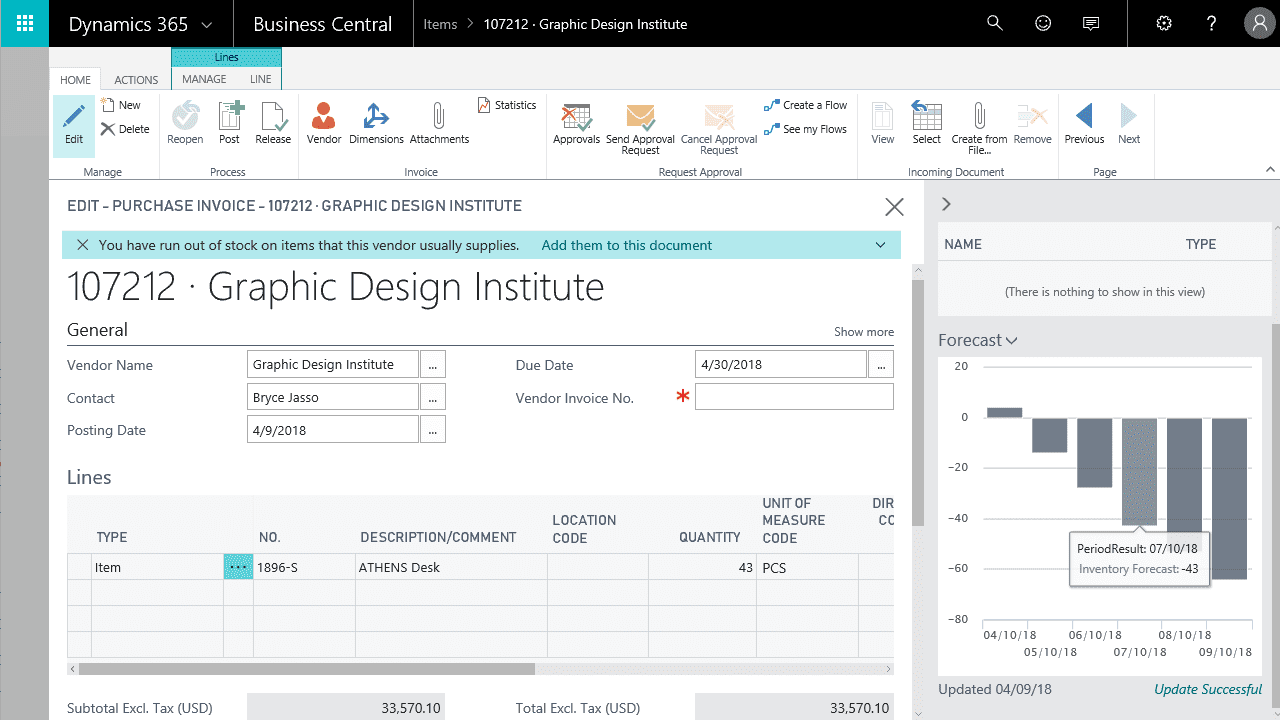
Task: Click Add them to this document
Action: 627,245
